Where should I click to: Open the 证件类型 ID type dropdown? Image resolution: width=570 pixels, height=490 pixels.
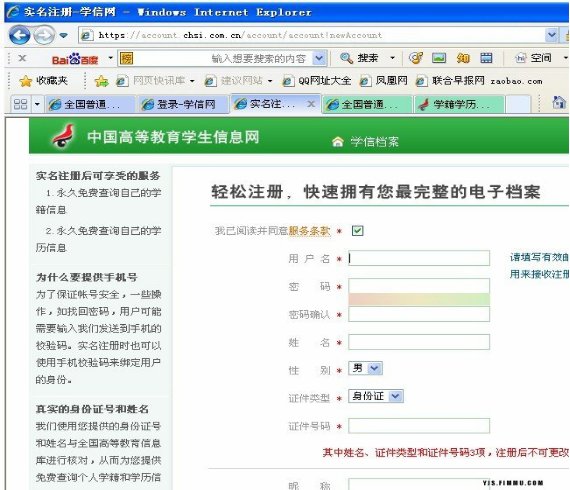376,396
